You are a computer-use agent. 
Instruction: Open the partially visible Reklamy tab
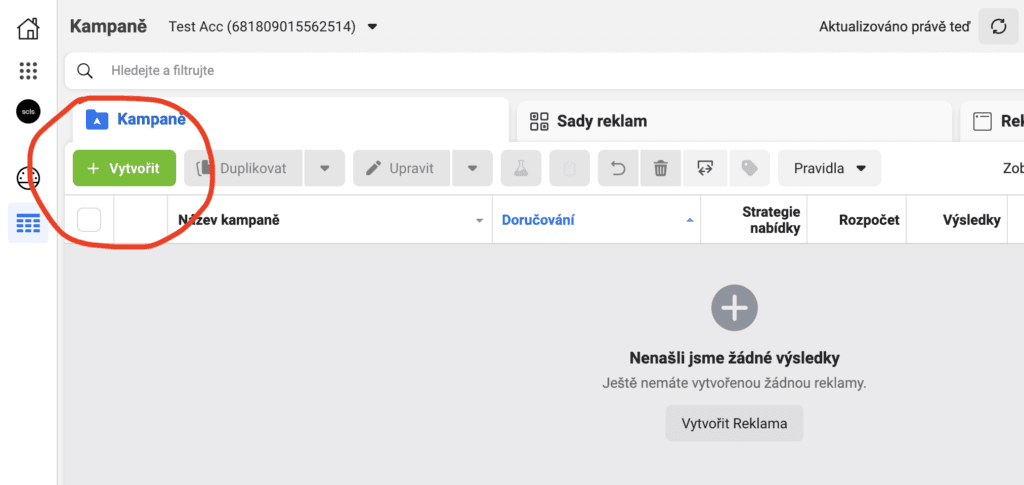coord(992,121)
